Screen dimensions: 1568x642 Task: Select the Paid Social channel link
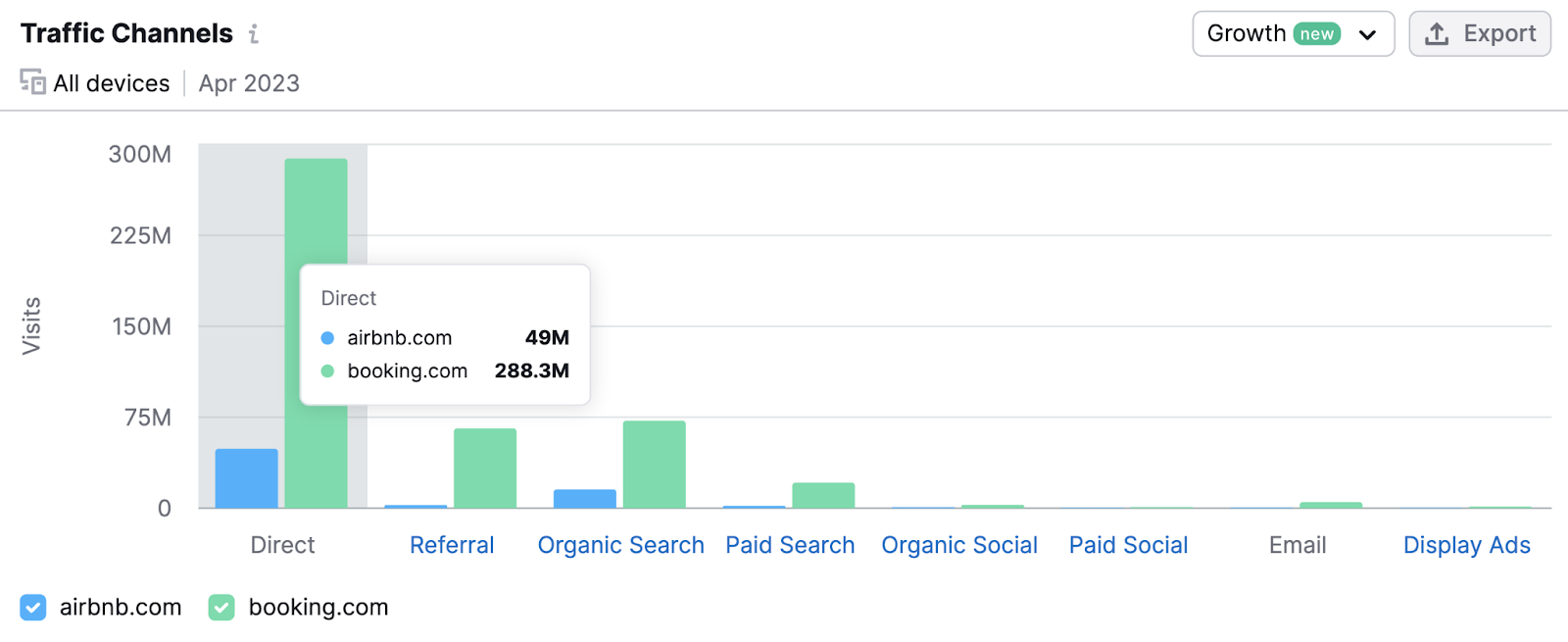point(1128,545)
